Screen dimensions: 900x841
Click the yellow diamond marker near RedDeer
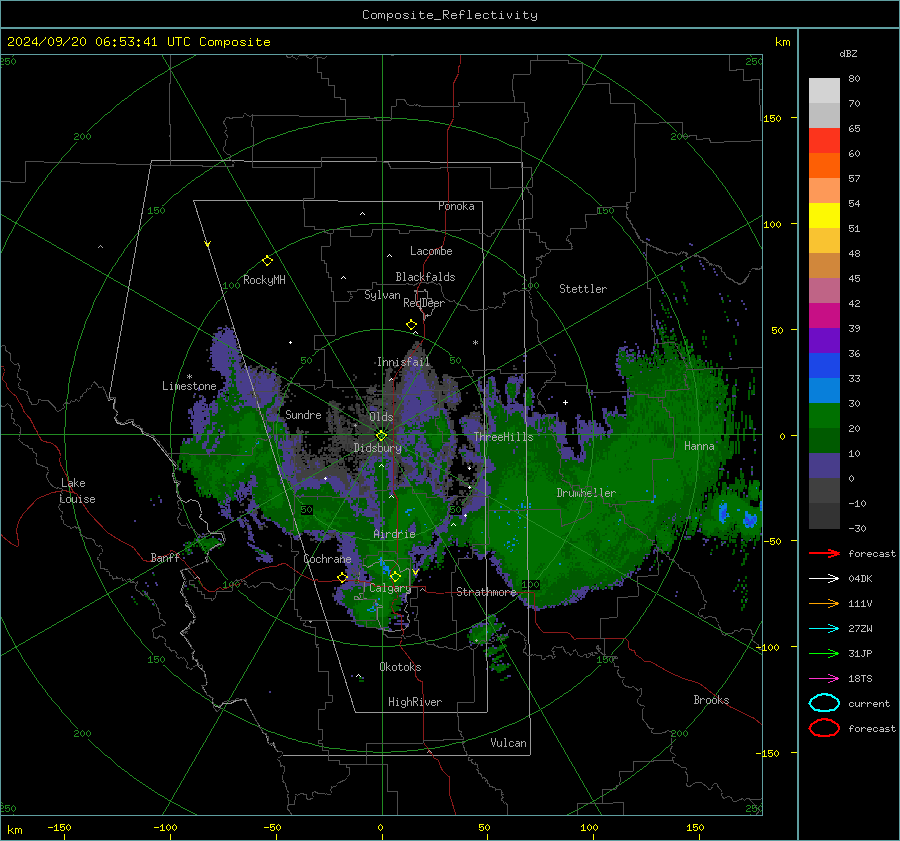[x=411, y=325]
